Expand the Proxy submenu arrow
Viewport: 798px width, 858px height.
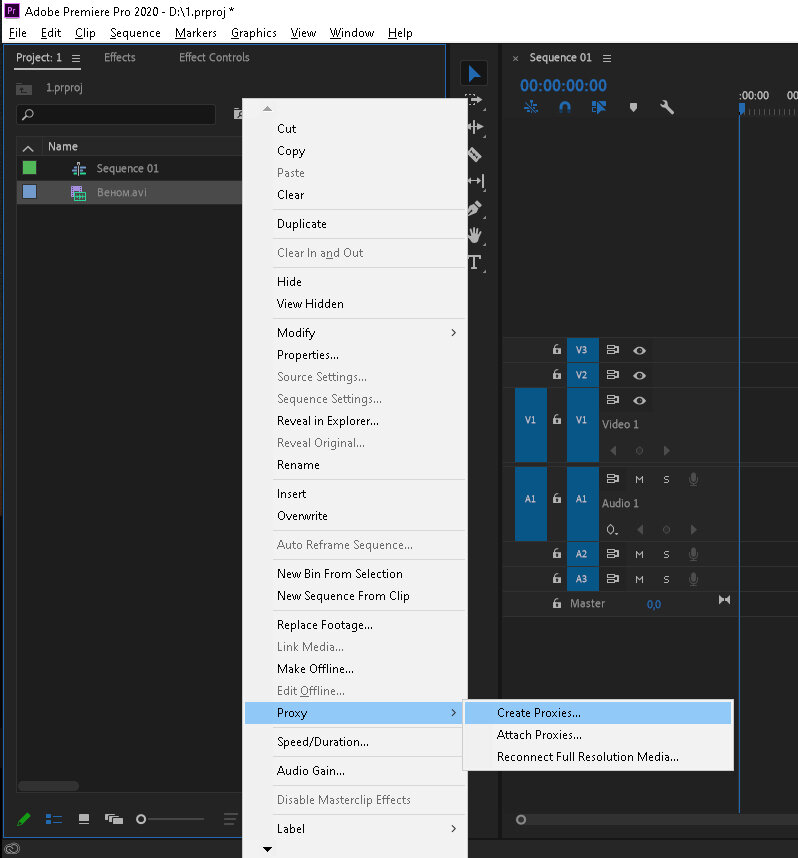click(453, 712)
